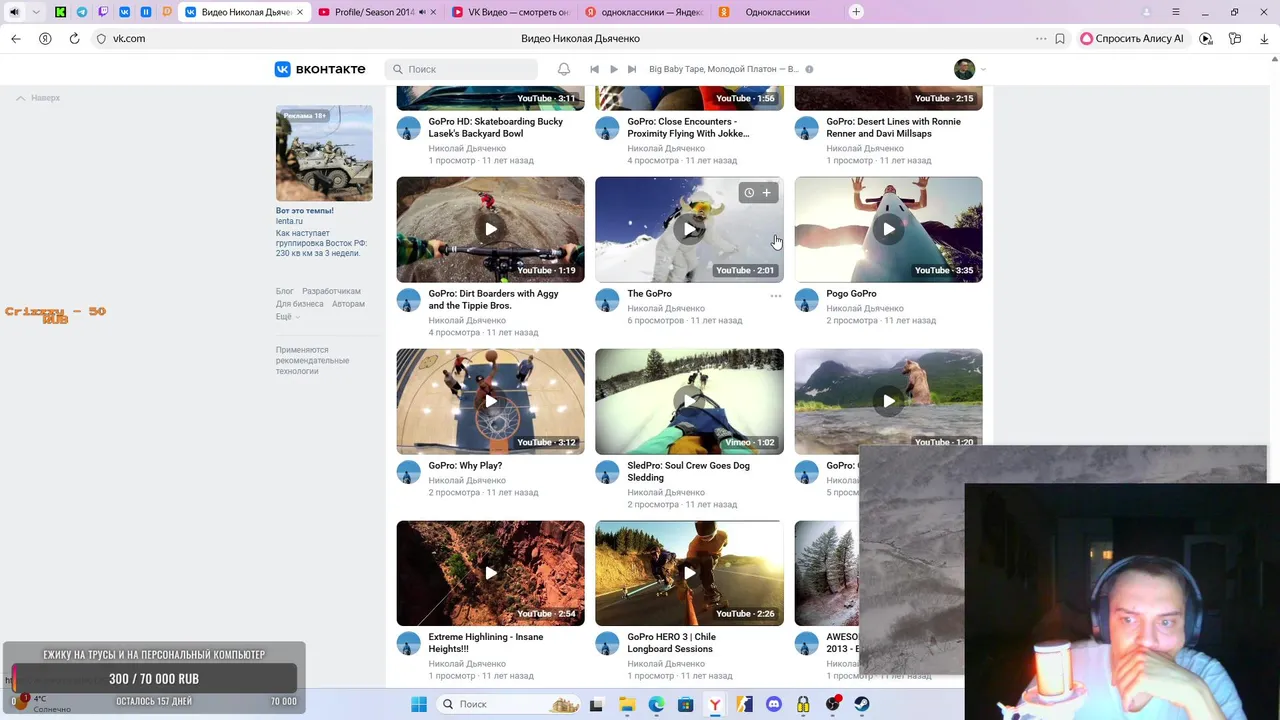This screenshot has height=720, width=1280.
Task: Open Discord from taskbar
Action: pyautogui.click(x=773, y=704)
